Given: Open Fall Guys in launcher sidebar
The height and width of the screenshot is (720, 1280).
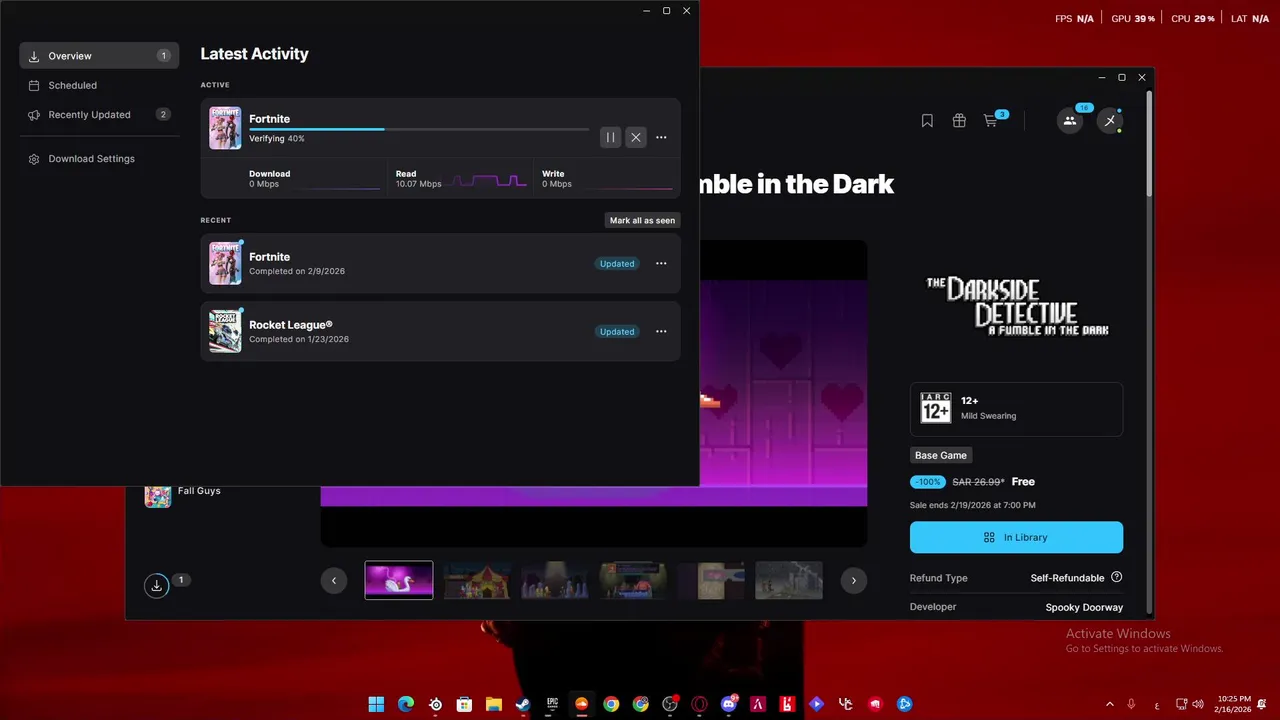Looking at the screenshot, I should click(x=185, y=494).
